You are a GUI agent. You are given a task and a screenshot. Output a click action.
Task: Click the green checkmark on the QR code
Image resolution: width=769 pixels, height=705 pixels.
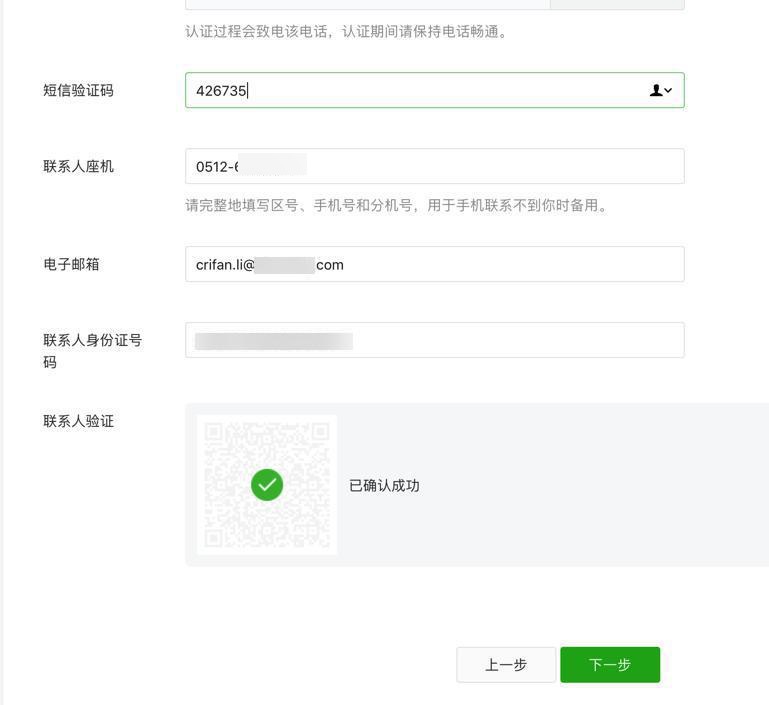tap(267, 485)
